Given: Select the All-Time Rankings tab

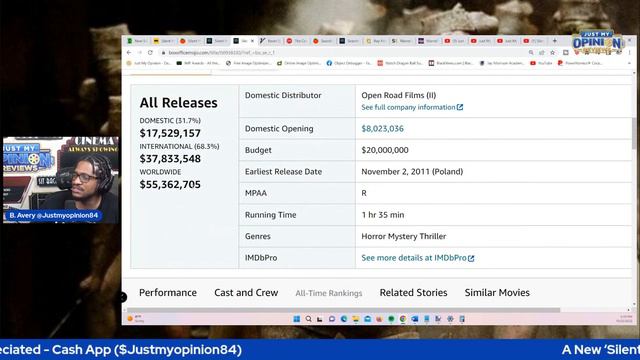Looking at the screenshot, I should point(329,293).
